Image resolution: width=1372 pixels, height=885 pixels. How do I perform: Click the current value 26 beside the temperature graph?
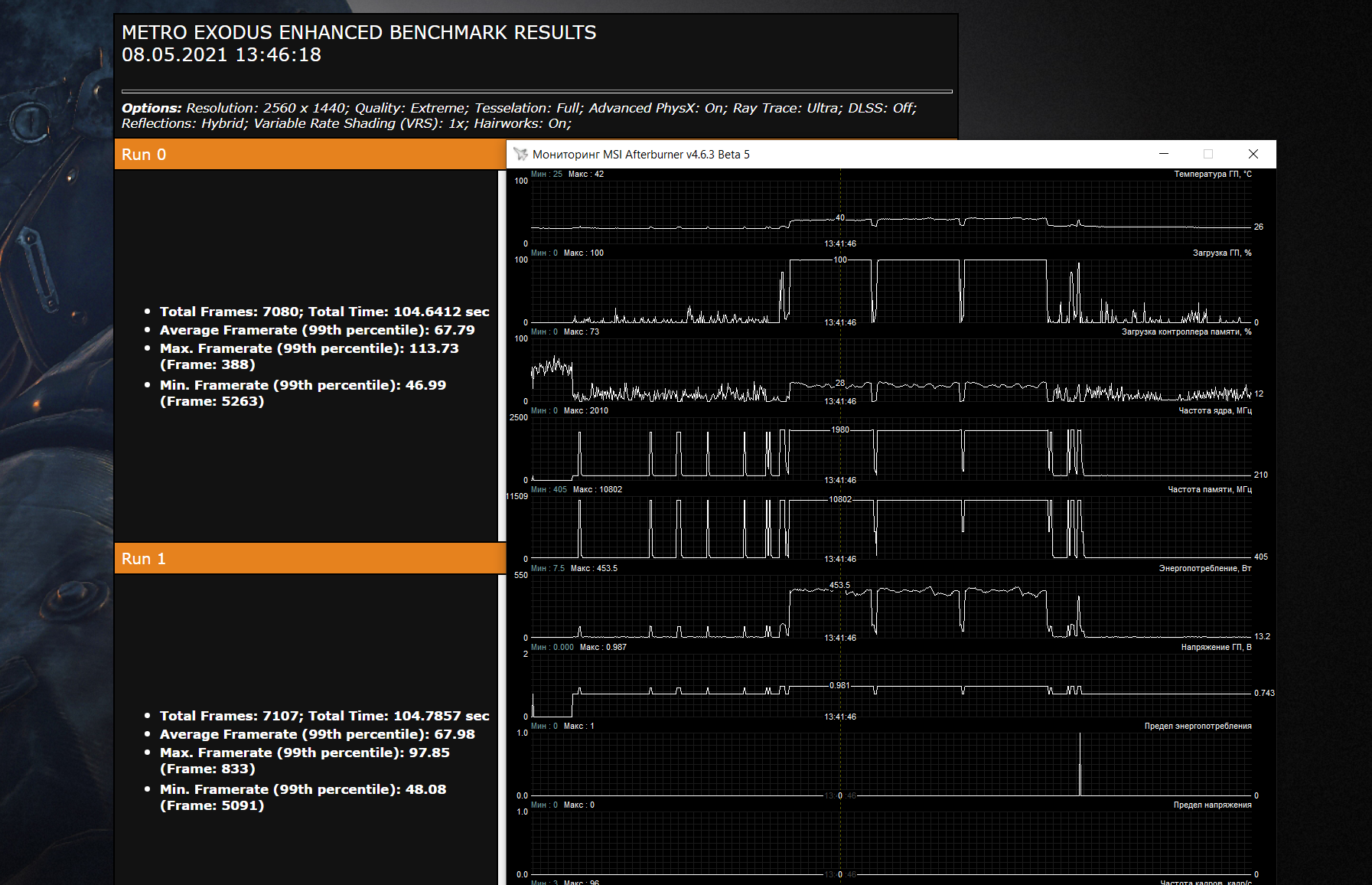tap(1259, 227)
